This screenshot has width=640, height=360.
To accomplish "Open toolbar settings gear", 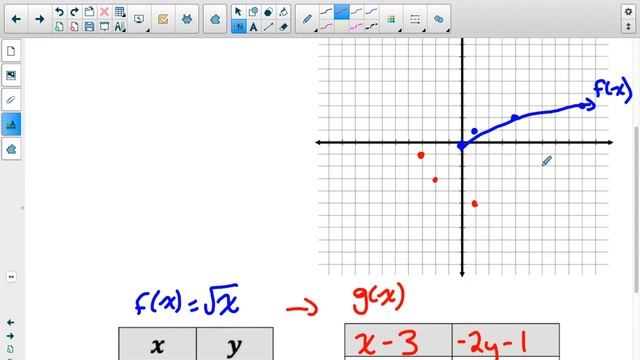I will tap(628, 12).
